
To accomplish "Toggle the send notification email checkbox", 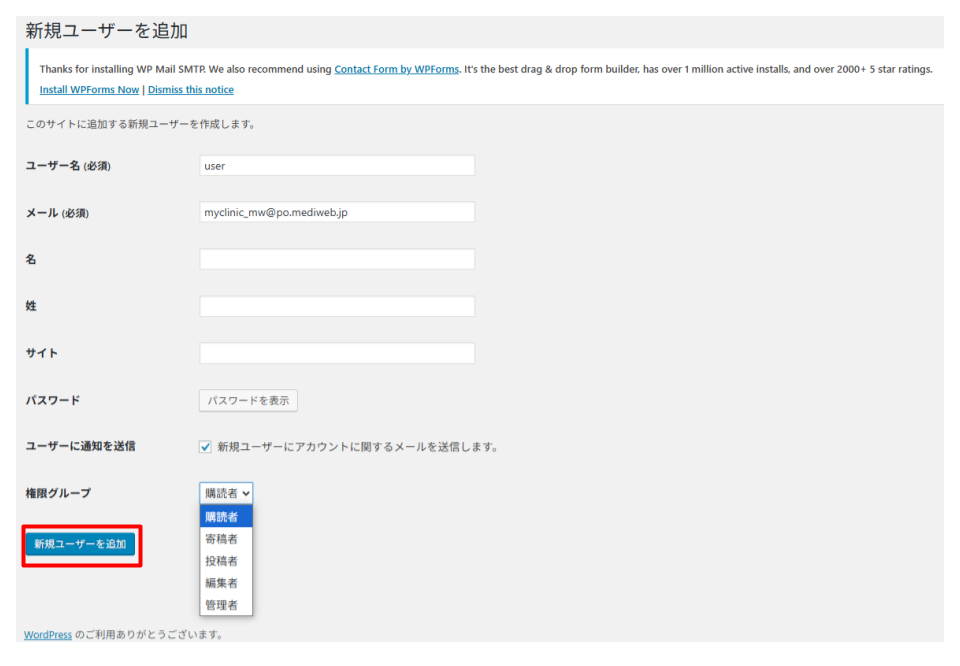I will (205, 447).
